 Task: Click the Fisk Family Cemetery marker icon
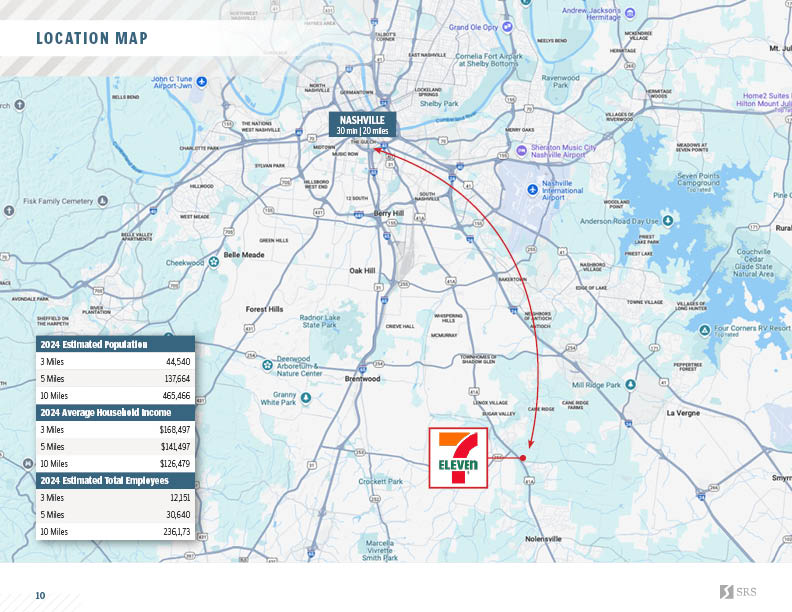(x=103, y=200)
